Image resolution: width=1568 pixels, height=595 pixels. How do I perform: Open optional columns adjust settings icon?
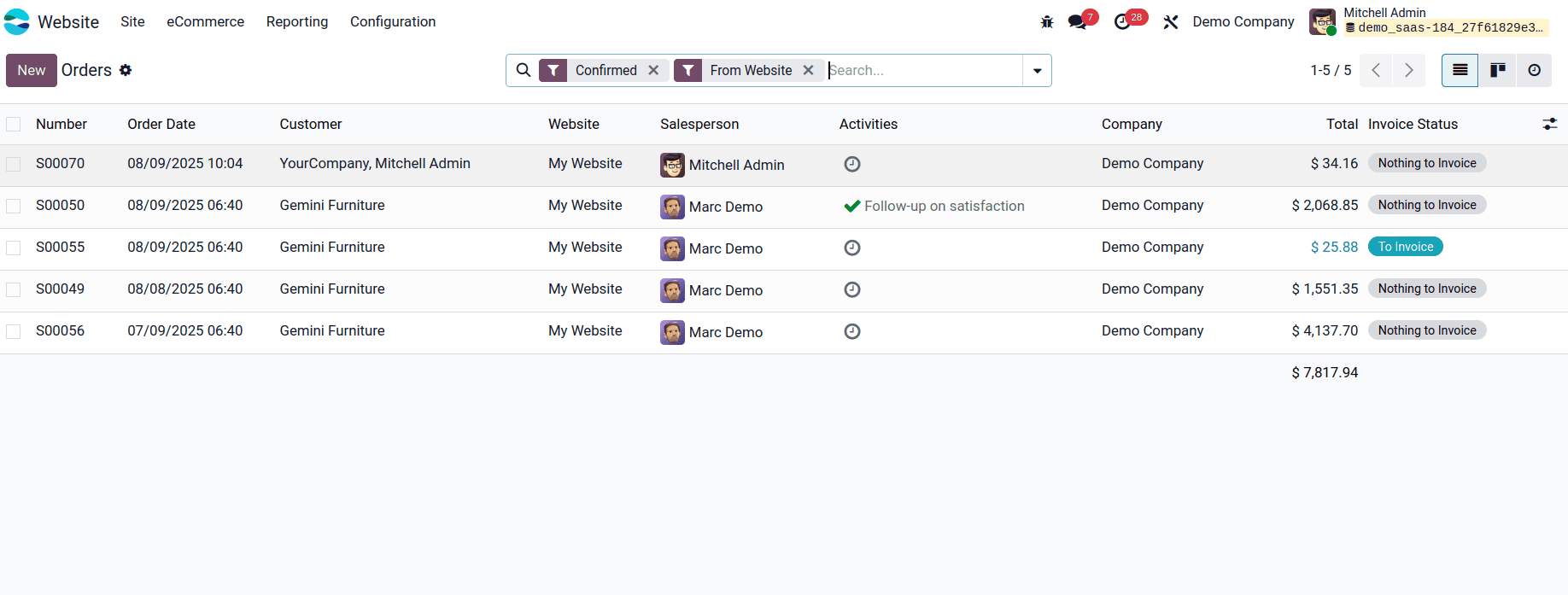click(x=1550, y=124)
